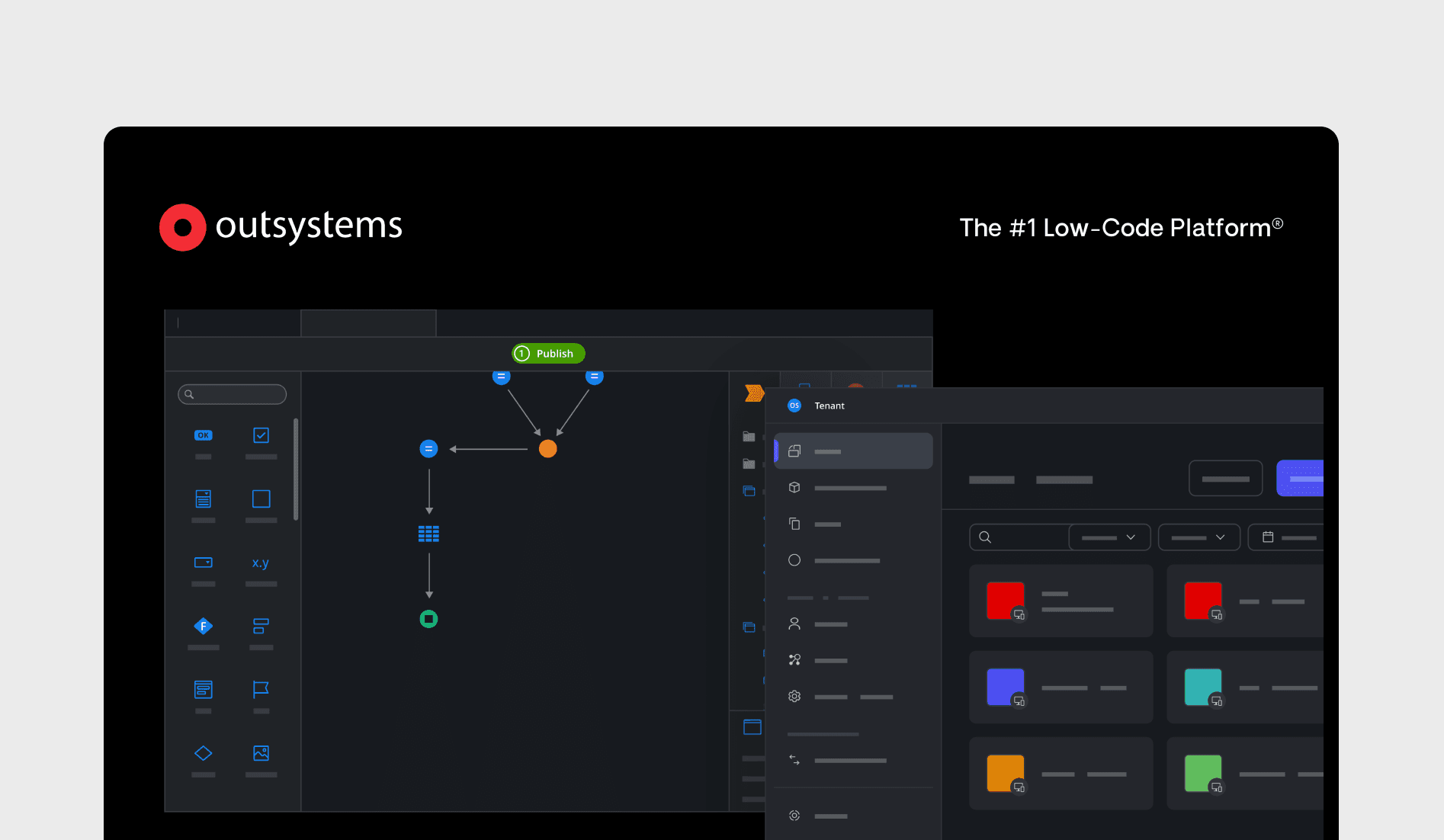Image resolution: width=1444 pixels, height=840 pixels.
Task: Open the first red app card
Action: tap(1061, 601)
